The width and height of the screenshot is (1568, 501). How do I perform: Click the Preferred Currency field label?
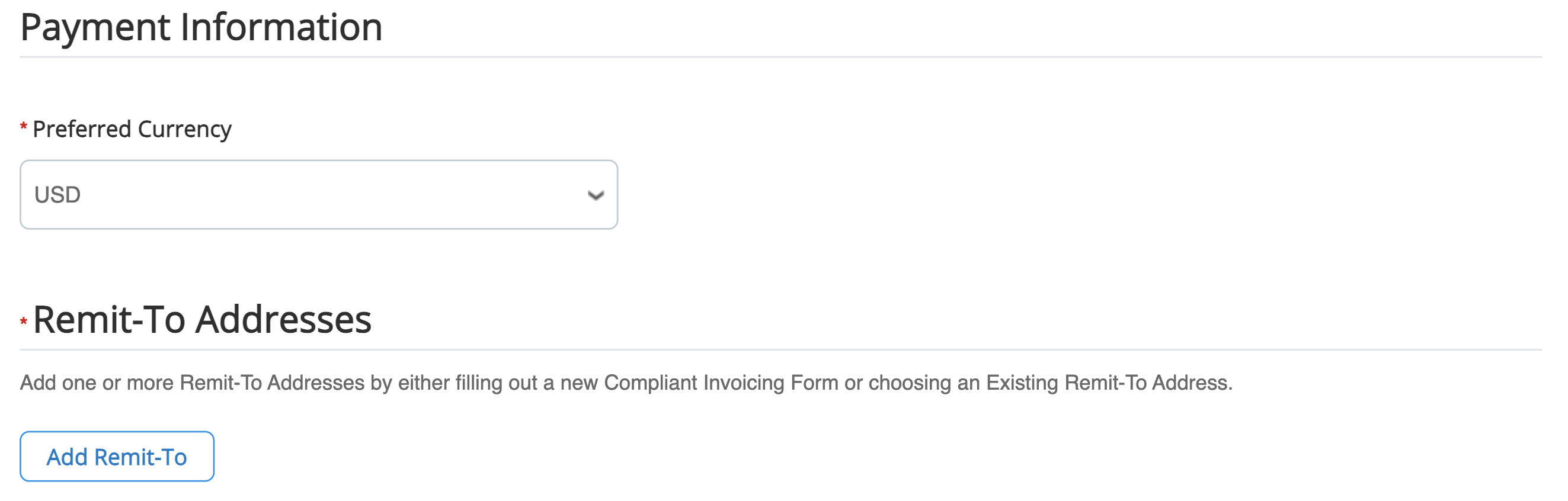pyautogui.click(x=132, y=129)
